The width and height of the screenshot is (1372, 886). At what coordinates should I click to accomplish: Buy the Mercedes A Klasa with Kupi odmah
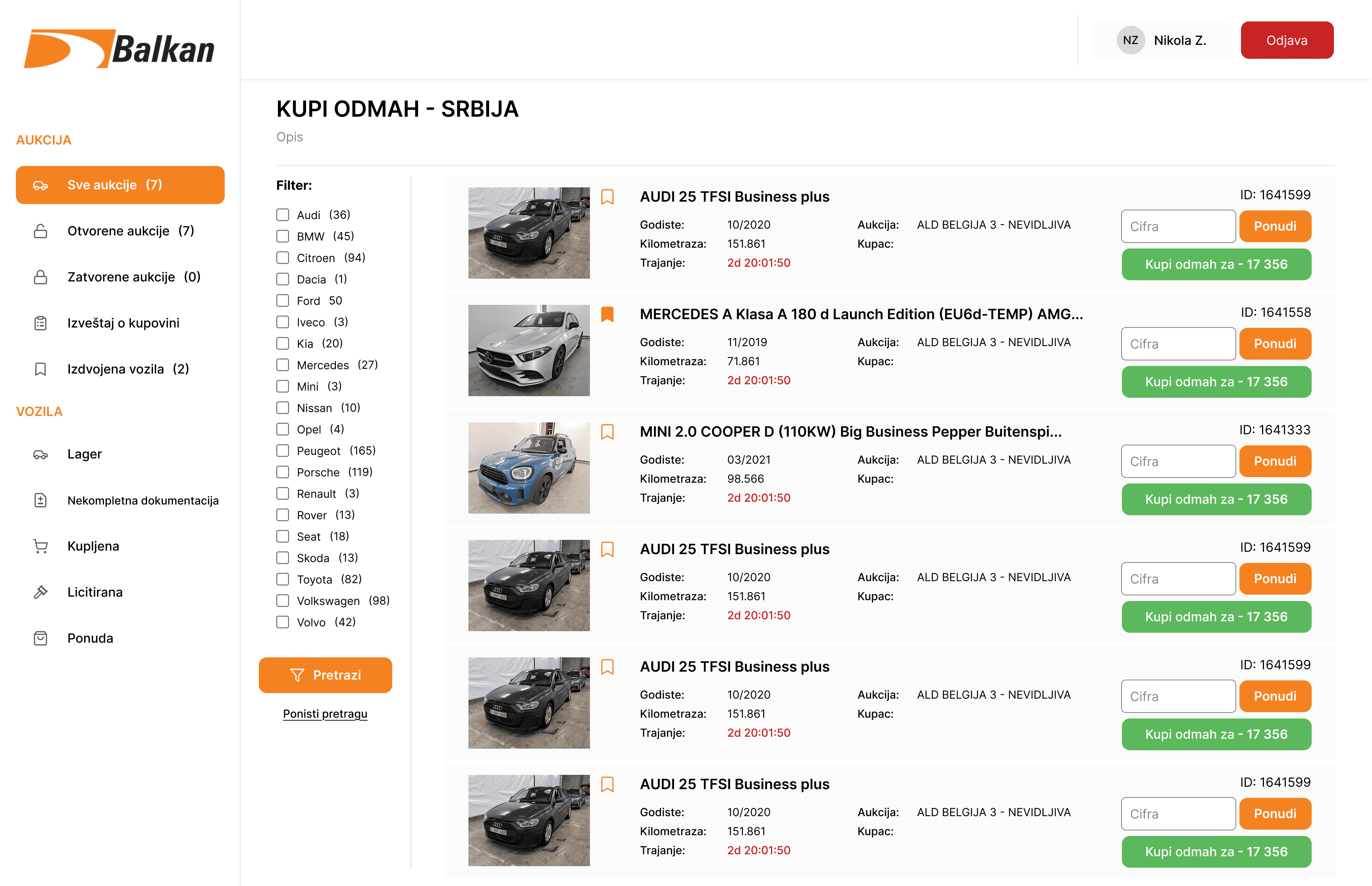point(1216,382)
